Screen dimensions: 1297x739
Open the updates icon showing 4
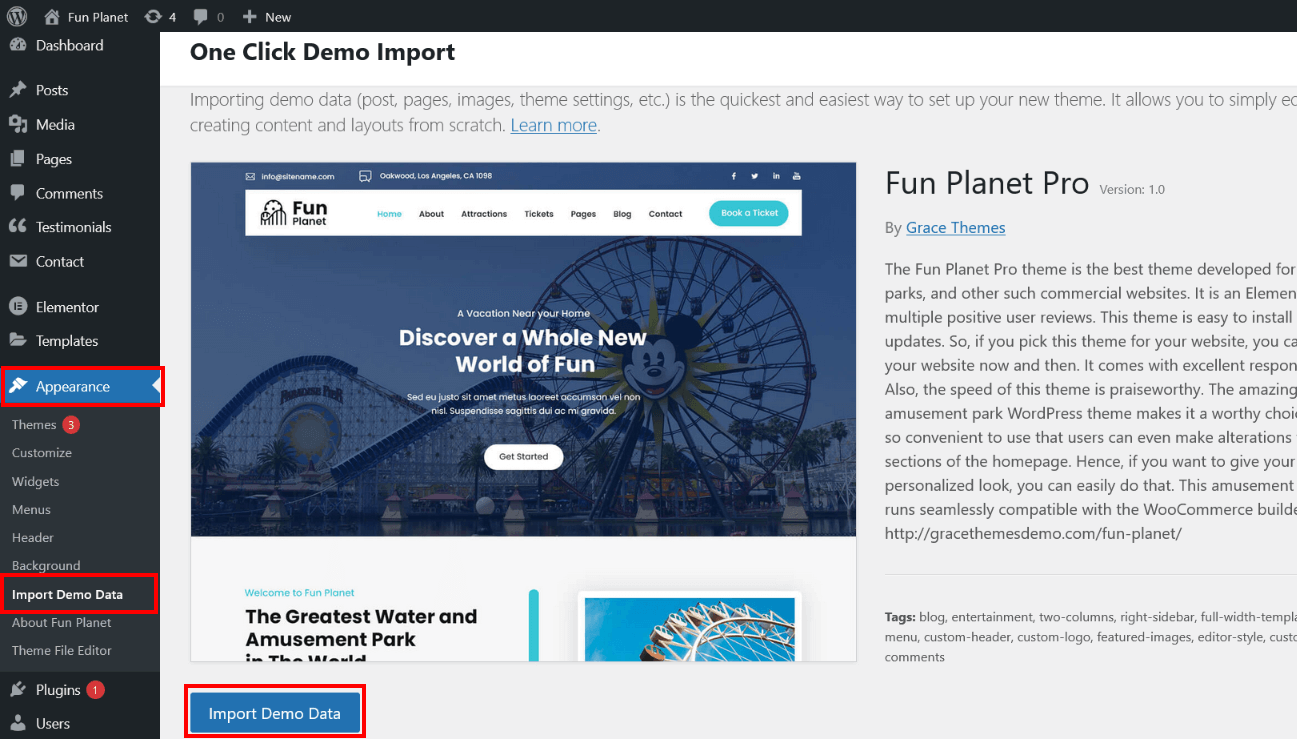click(153, 17)
